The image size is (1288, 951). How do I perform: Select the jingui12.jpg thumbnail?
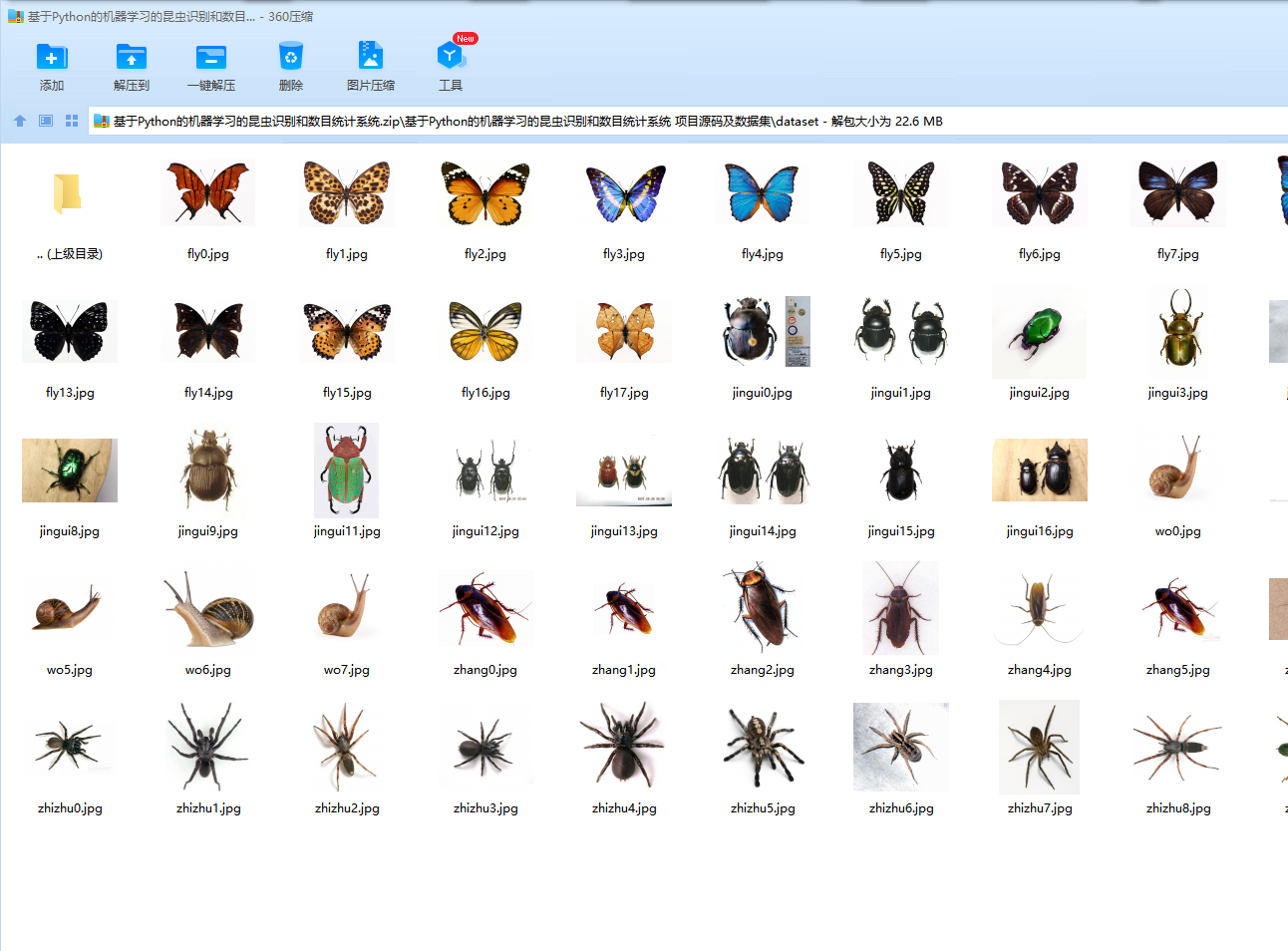485,471
